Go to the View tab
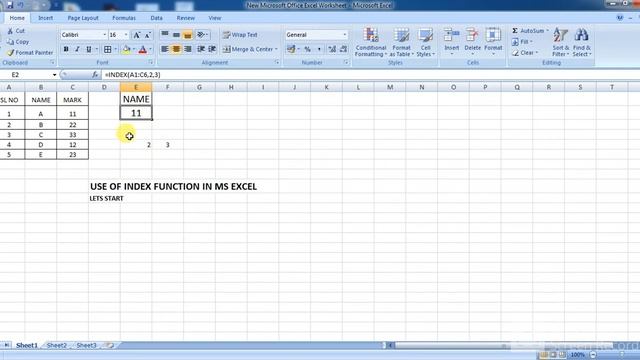Image resolution: width=640 pixels, height=360 pixels. point(215,18)
